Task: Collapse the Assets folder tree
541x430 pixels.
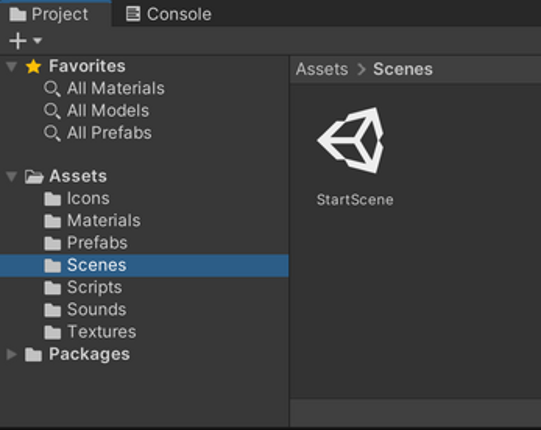Action: pos(11,176)
